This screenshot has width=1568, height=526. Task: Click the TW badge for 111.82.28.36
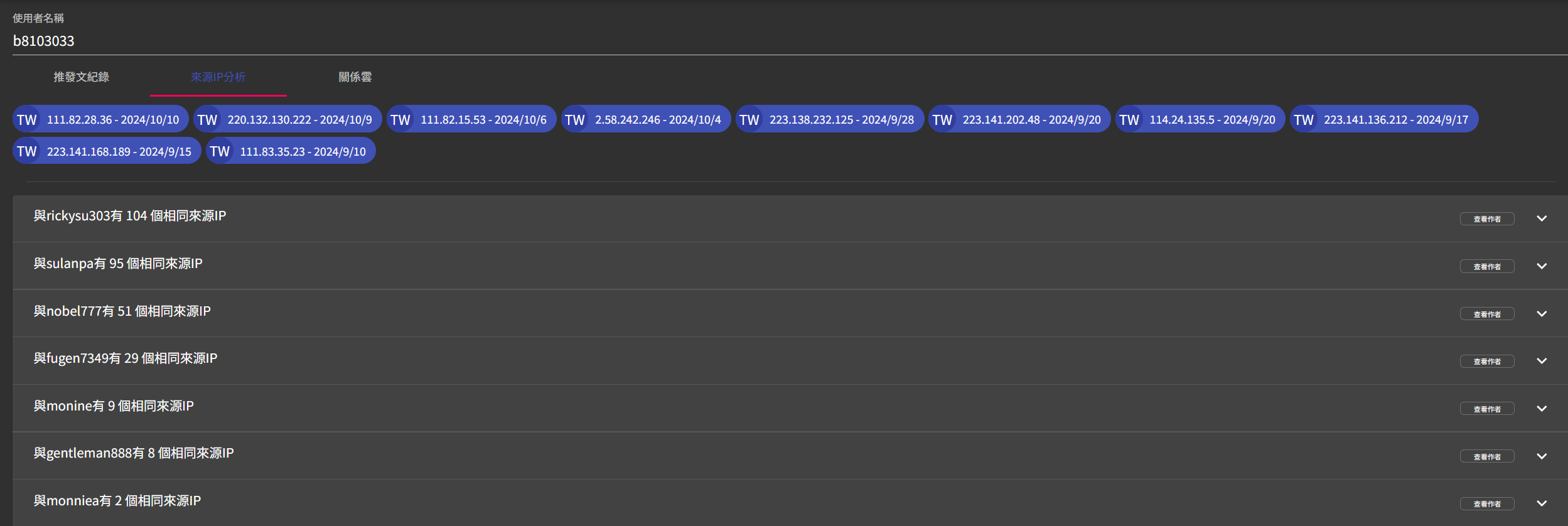click(27, 119)
